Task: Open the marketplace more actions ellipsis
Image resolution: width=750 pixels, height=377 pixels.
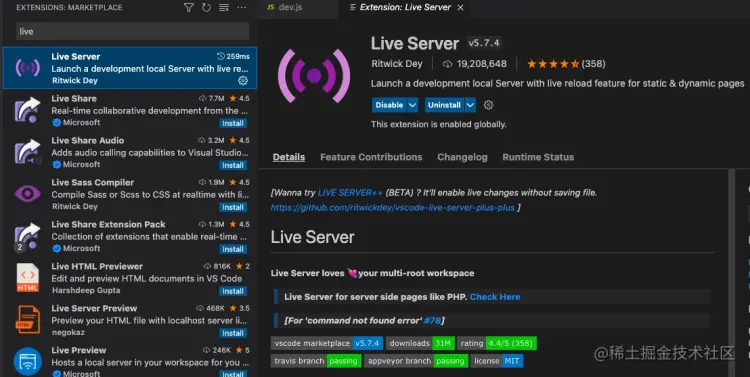Action: click(x=242, y=8)
